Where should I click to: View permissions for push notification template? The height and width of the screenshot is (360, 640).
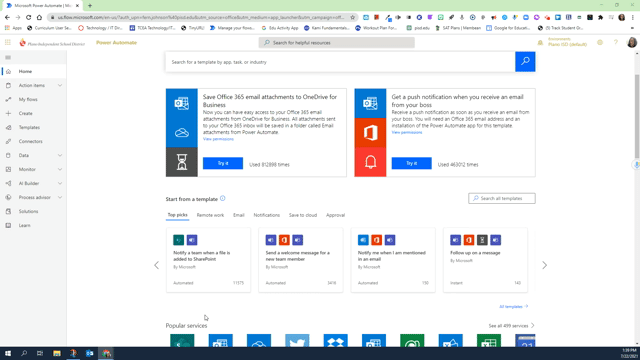coord(407,133)
